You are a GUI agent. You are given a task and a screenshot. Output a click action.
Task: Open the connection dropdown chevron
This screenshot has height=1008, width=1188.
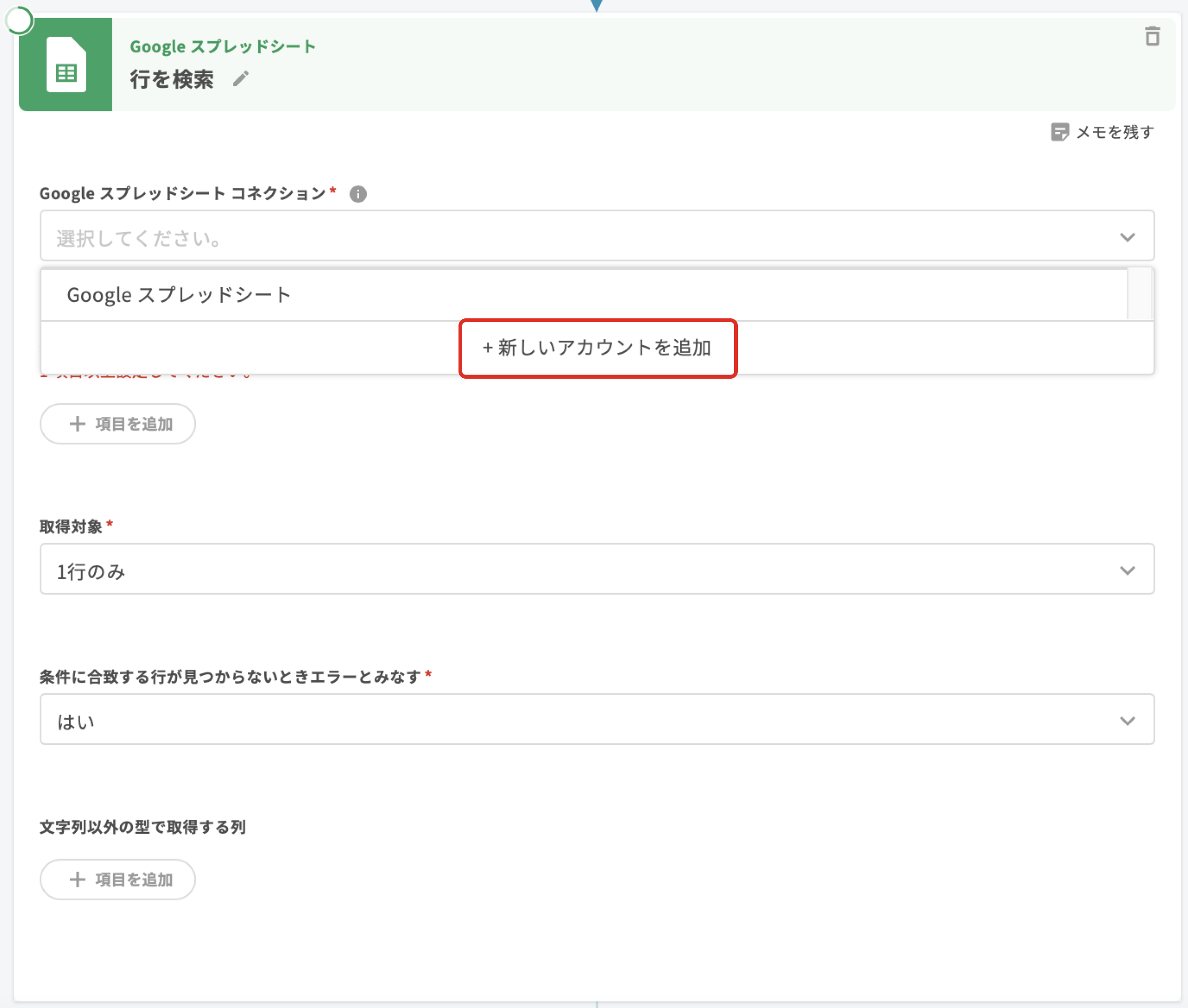click(1127, 237)
